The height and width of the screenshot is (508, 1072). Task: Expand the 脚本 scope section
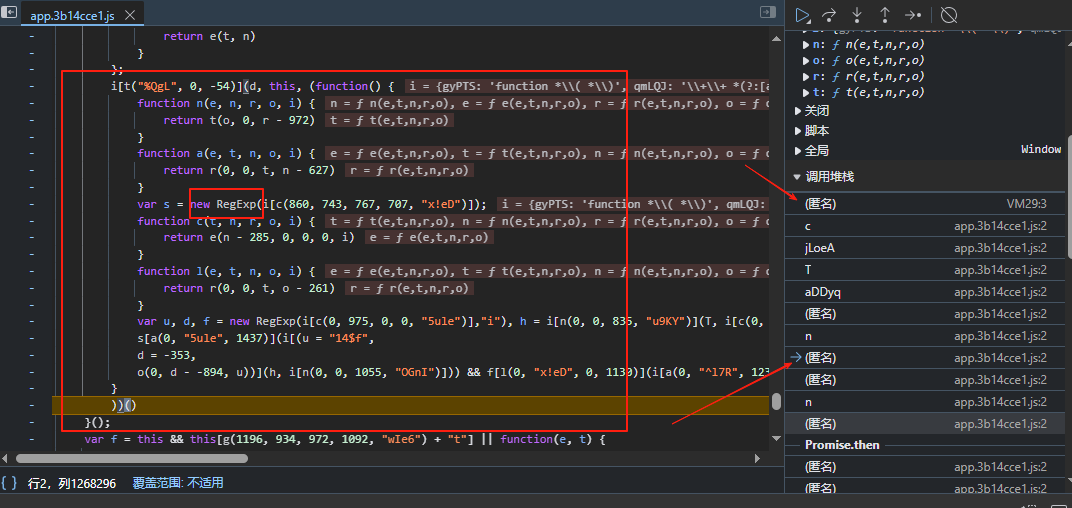pos(817,131)
